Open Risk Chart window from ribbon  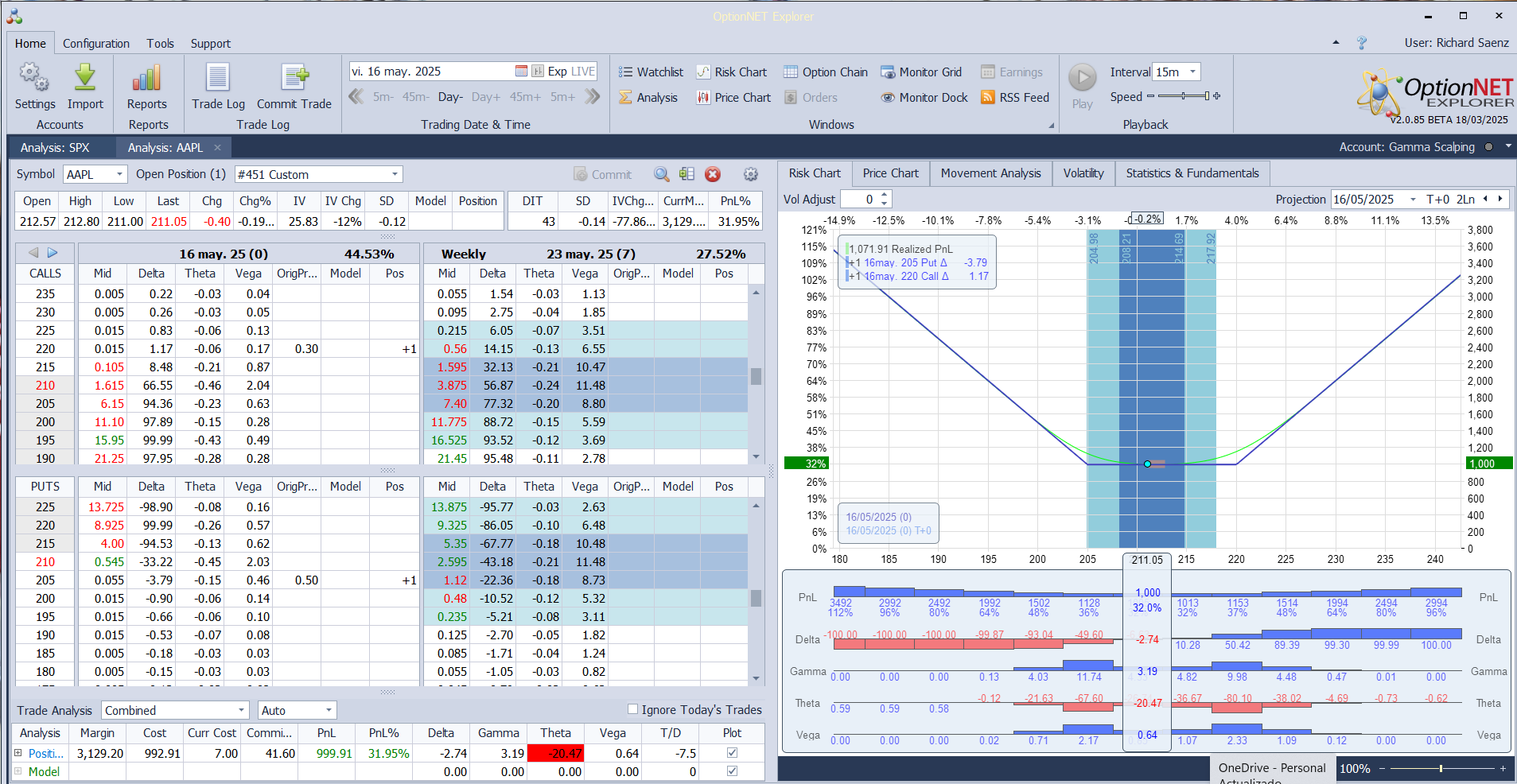pyautogui.click(x=731, y=72)
